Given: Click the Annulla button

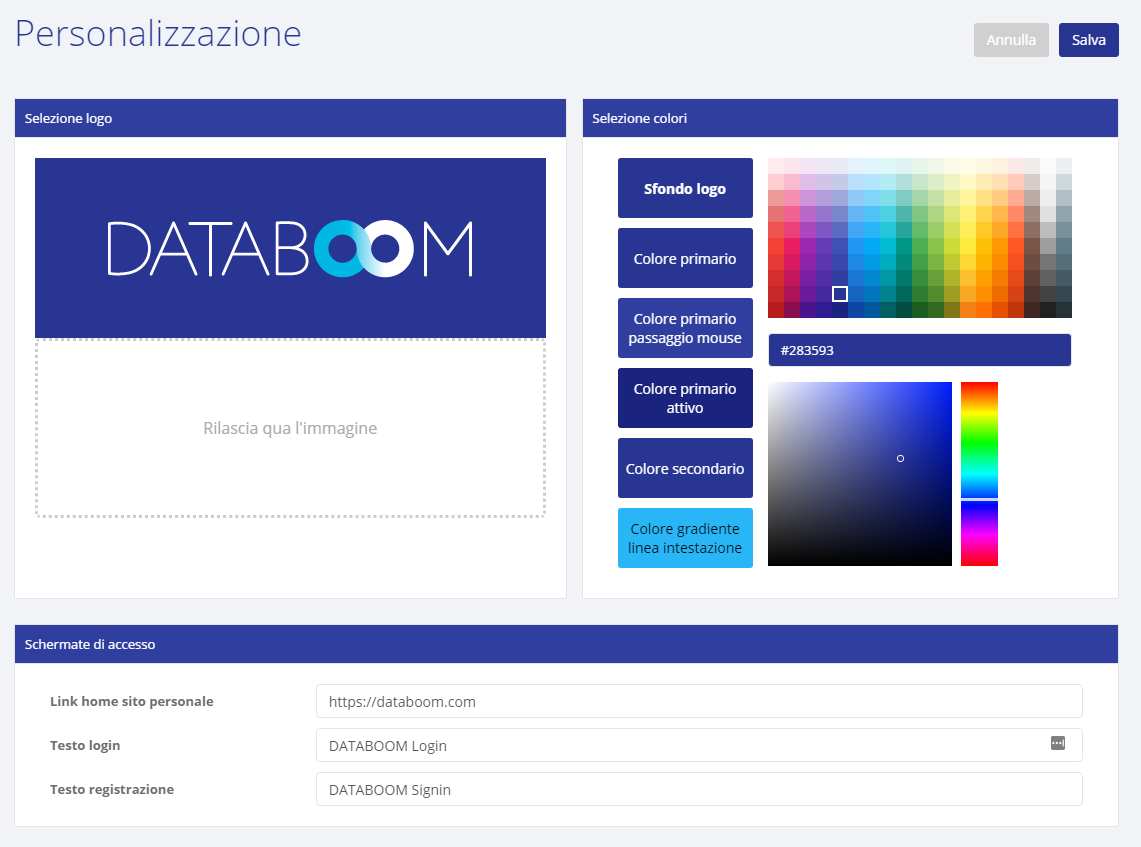Looking at the screenshot, I should [x=1011, y=40].
